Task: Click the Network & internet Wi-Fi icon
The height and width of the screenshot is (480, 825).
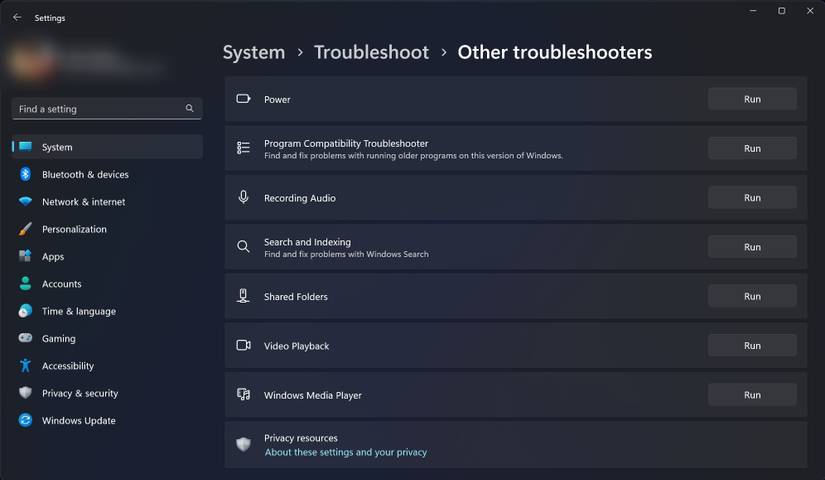Action: click(25, 202)
